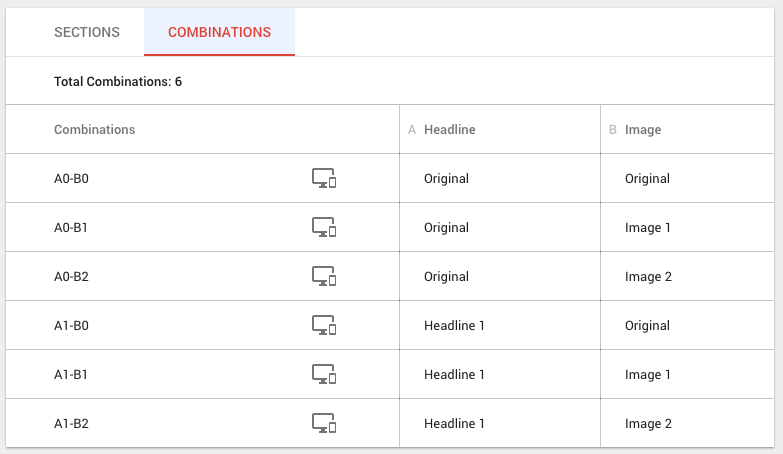Screen dimensions: 783x454
Task: Click Headline 1 in the A1-B0 row
Action: [454, 326]
